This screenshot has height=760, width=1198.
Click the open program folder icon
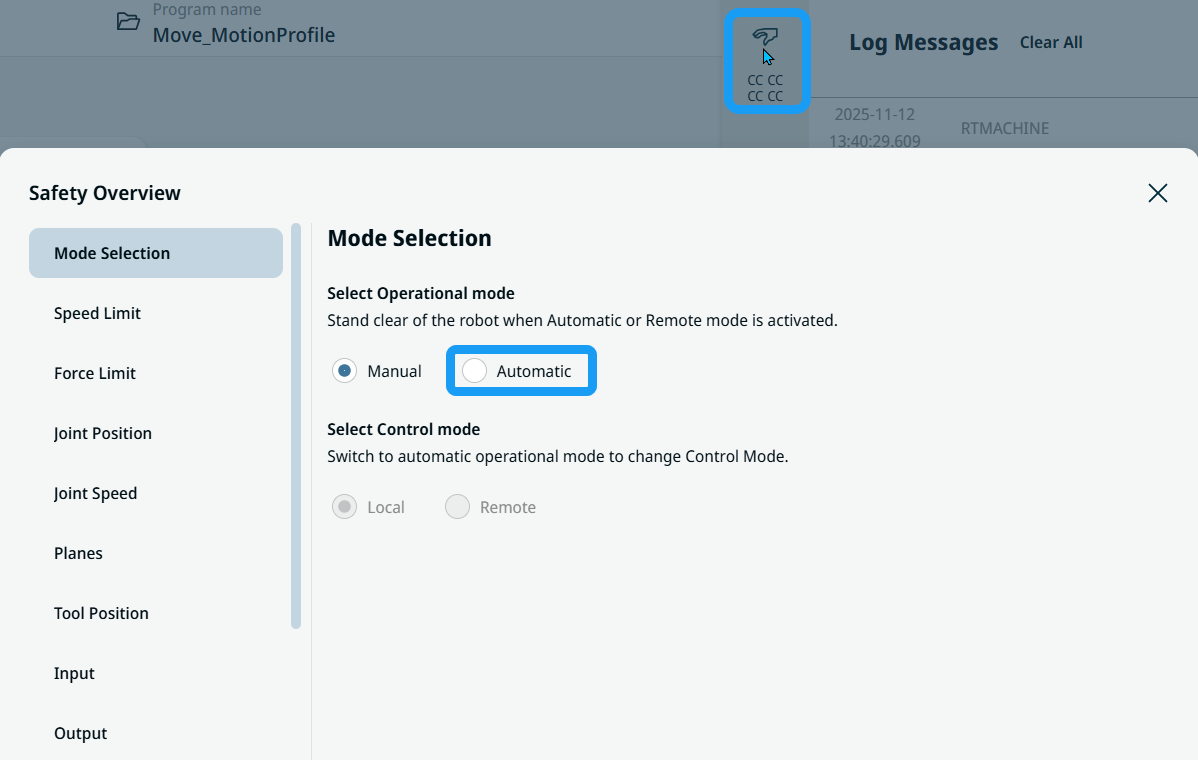(x=128, y=22)
